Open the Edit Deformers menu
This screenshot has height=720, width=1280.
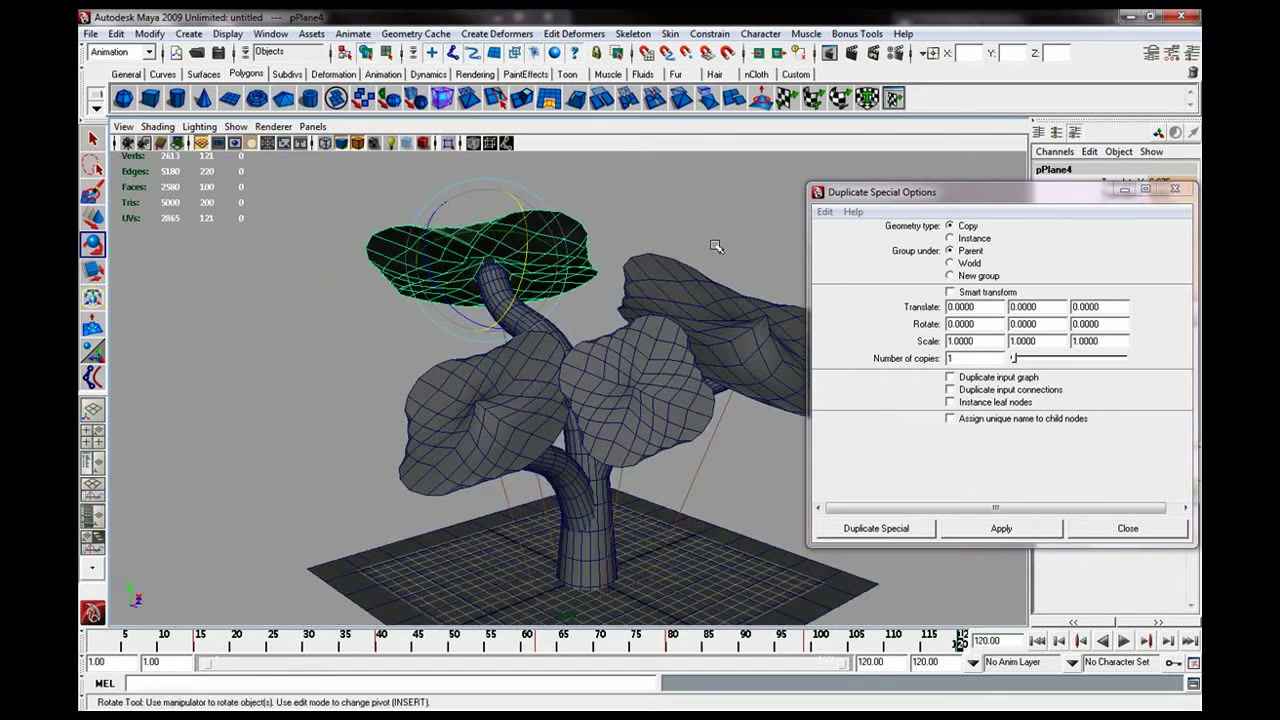[574, 34]
